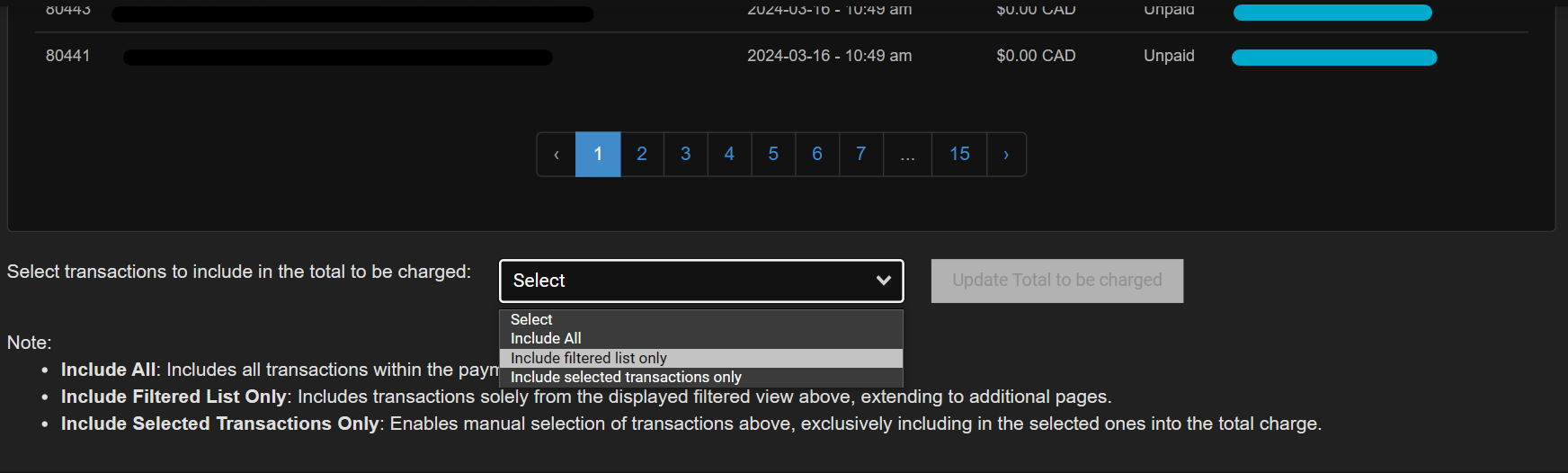Screen dimensions: 1568x473
Task: Go to next page arrow
Action: click(1006, 155)
